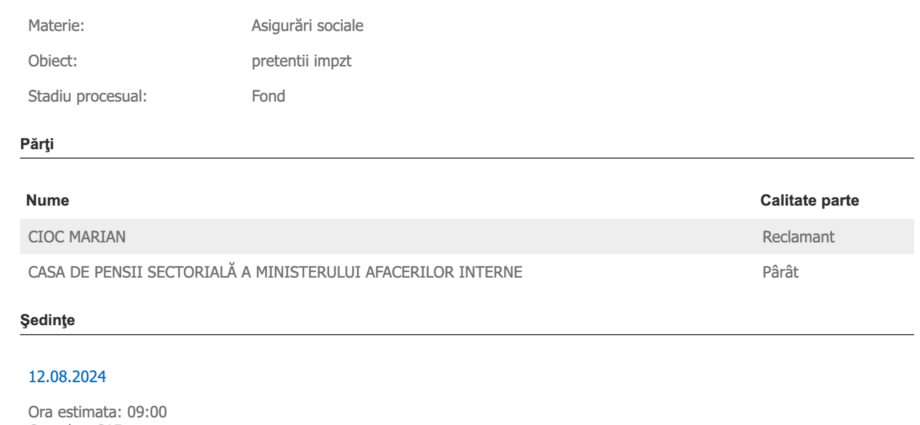Image resolution: width=920 pixels, height=425 pixels.
Task: Click the Părţi section heading
Action: [x=37, y=144]
